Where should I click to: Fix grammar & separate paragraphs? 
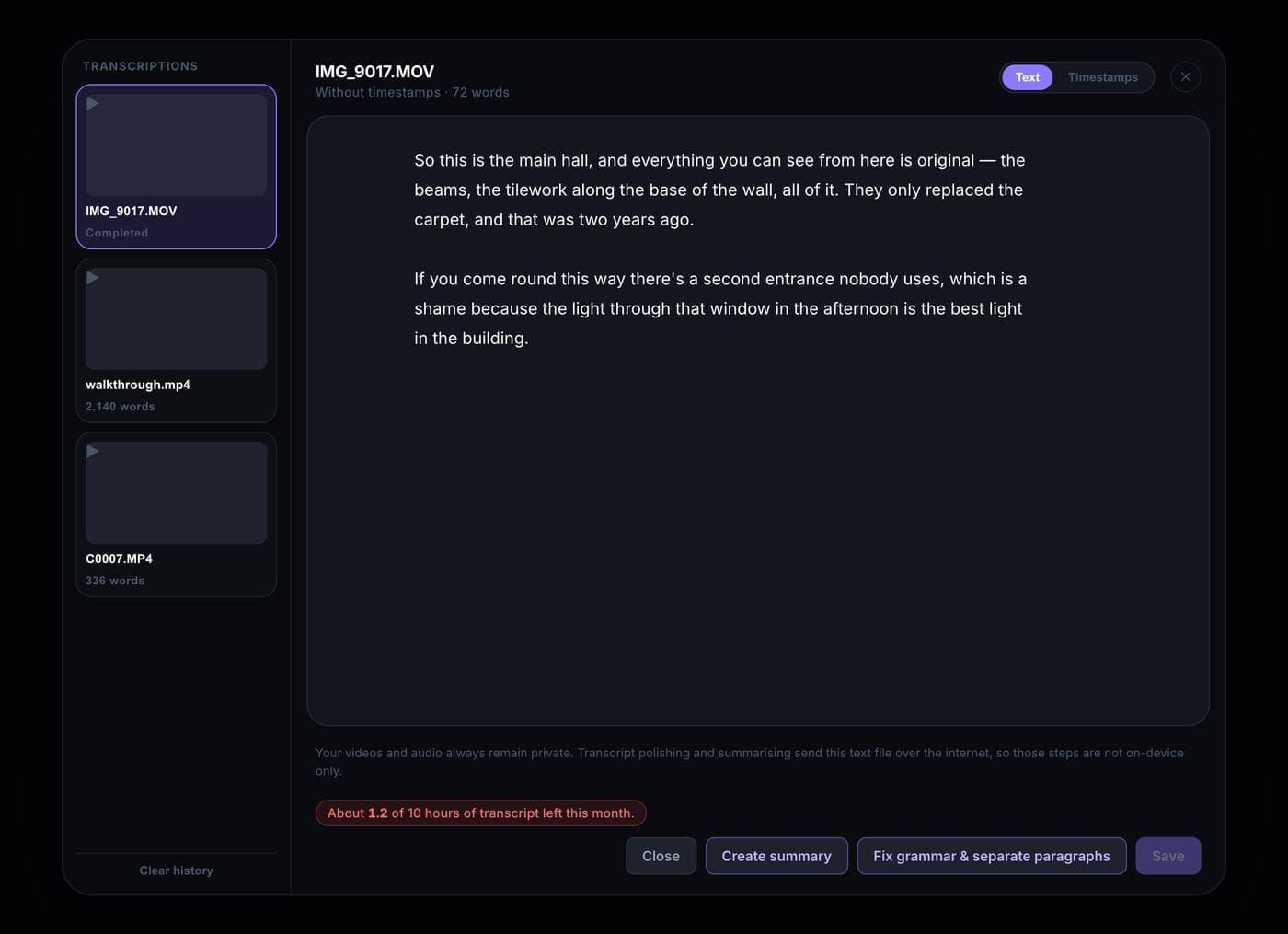(992, 856)
